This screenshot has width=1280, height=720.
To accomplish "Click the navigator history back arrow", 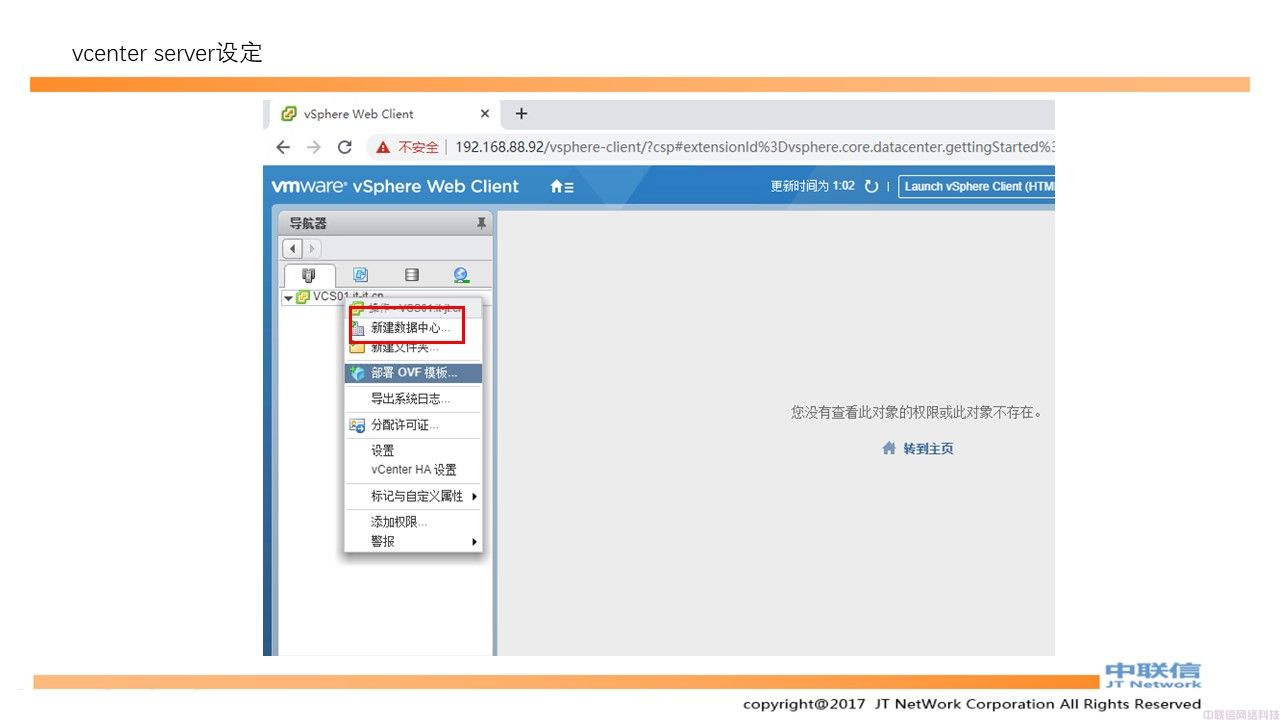I will pyautogui.click(x=292, y=248).
